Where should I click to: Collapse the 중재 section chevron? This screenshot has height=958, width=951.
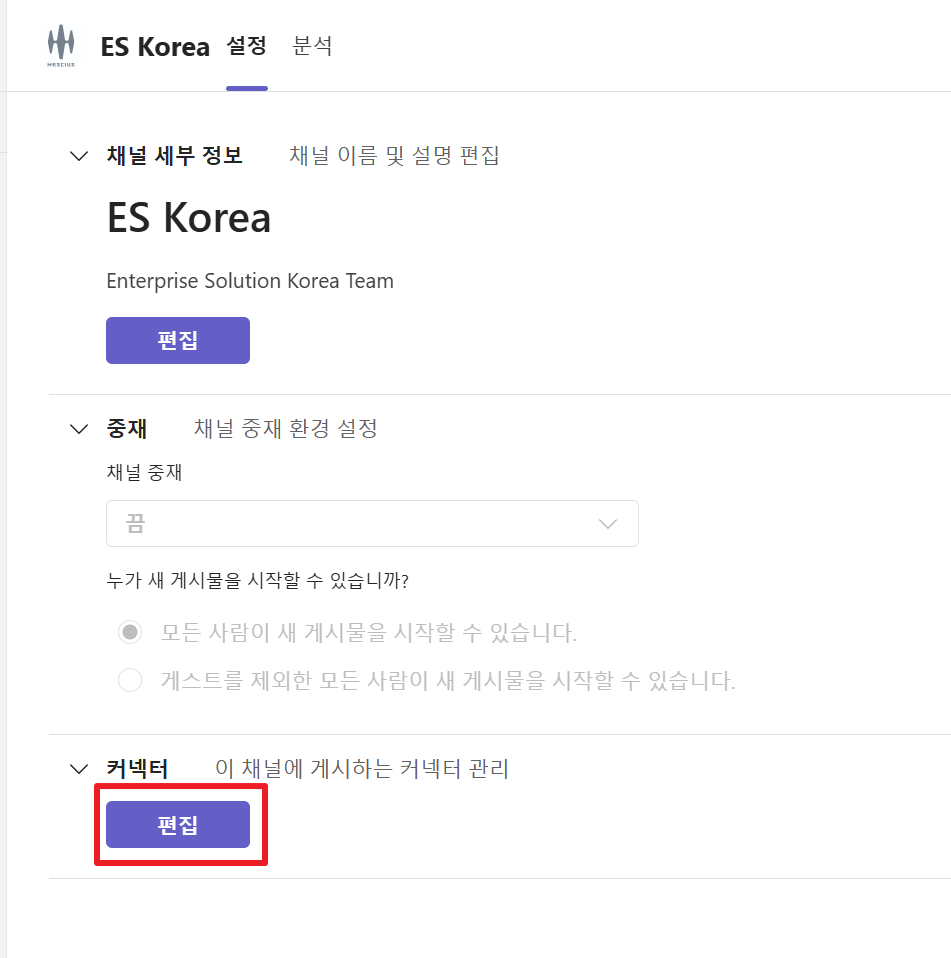click(x=79, y=429)
